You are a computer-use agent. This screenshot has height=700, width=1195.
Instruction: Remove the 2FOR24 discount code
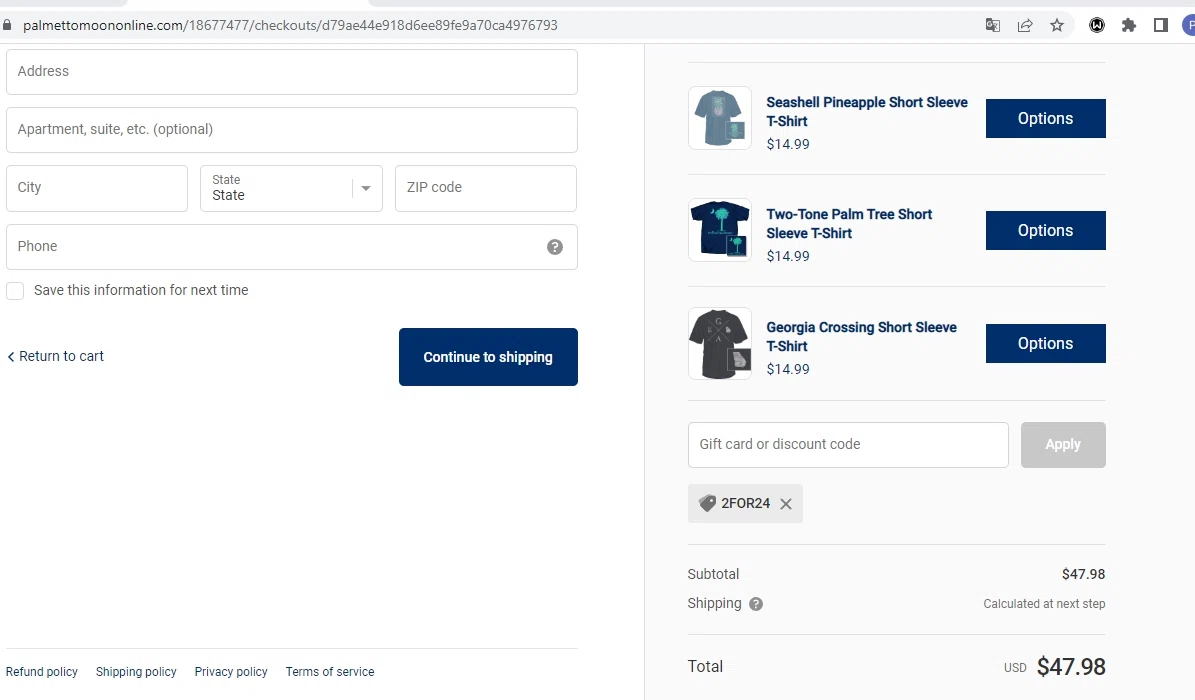click(x=786, y=504)
